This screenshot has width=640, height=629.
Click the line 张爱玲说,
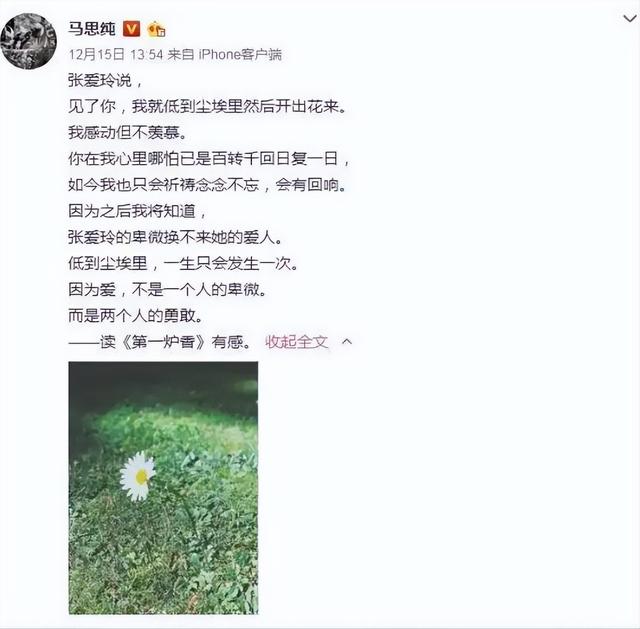(105, 80)
